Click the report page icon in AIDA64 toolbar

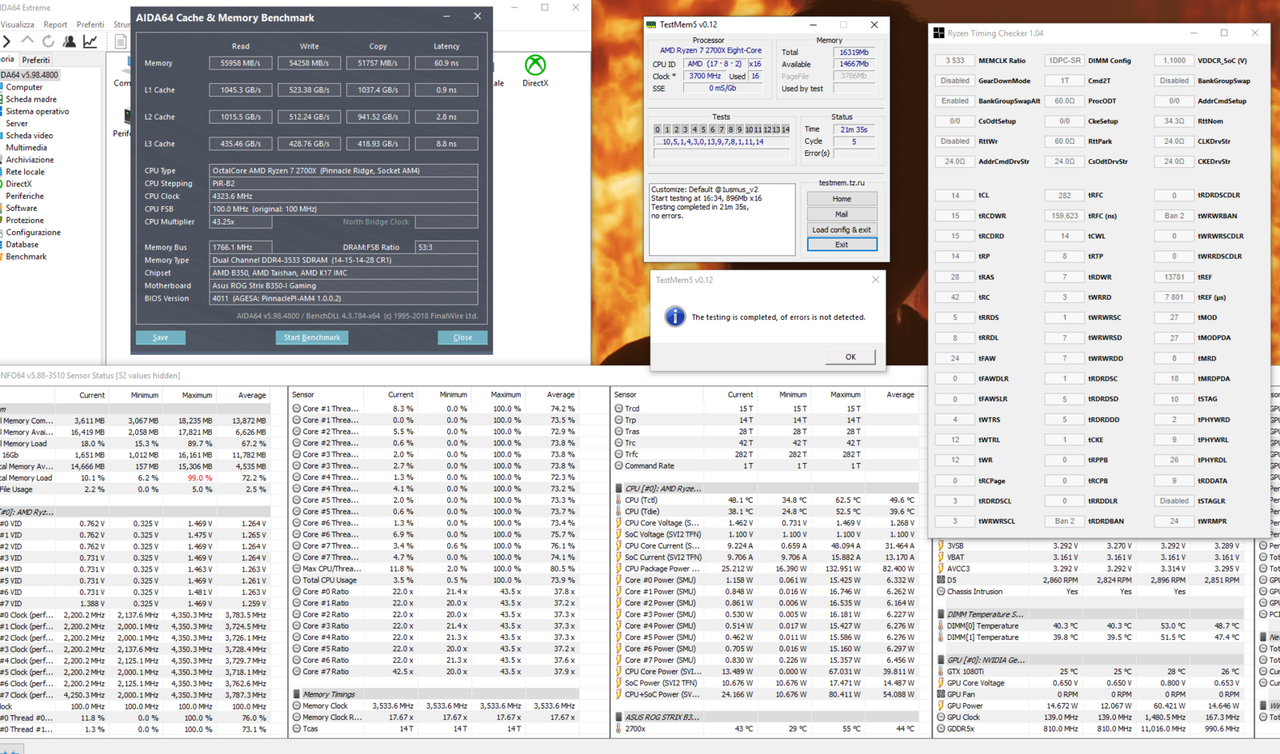tap(120, 41)
